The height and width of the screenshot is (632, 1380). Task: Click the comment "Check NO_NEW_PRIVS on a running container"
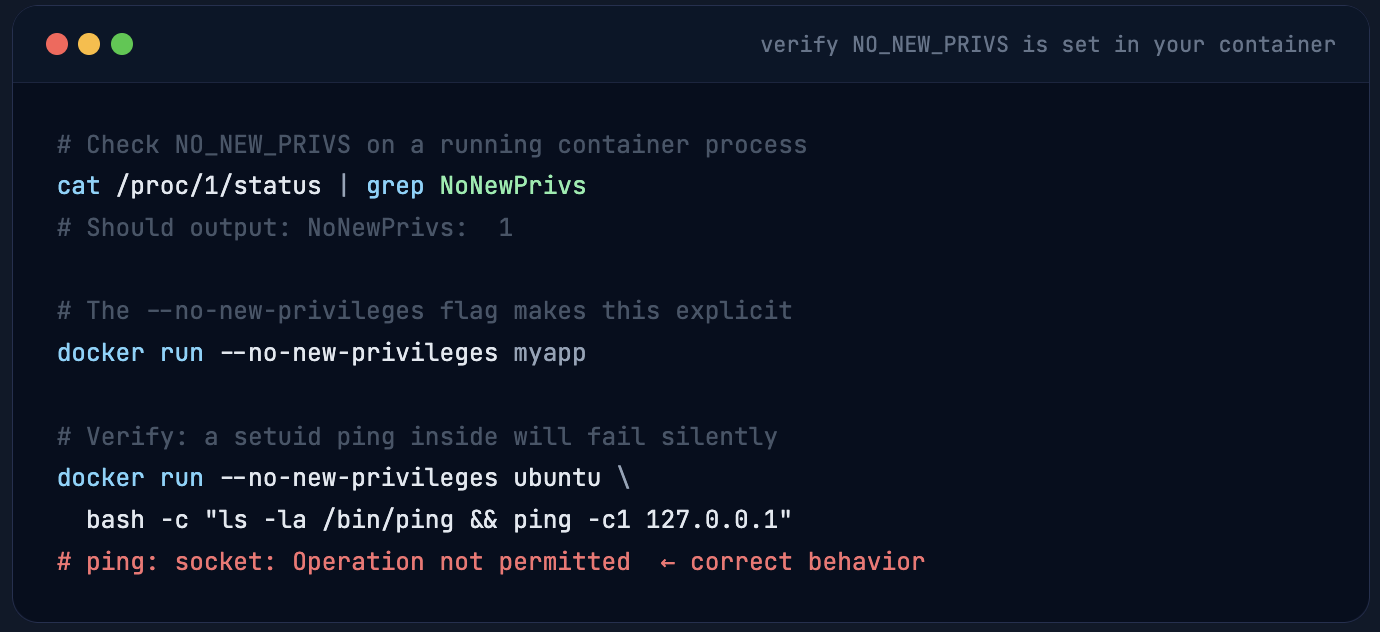[431, 145]
